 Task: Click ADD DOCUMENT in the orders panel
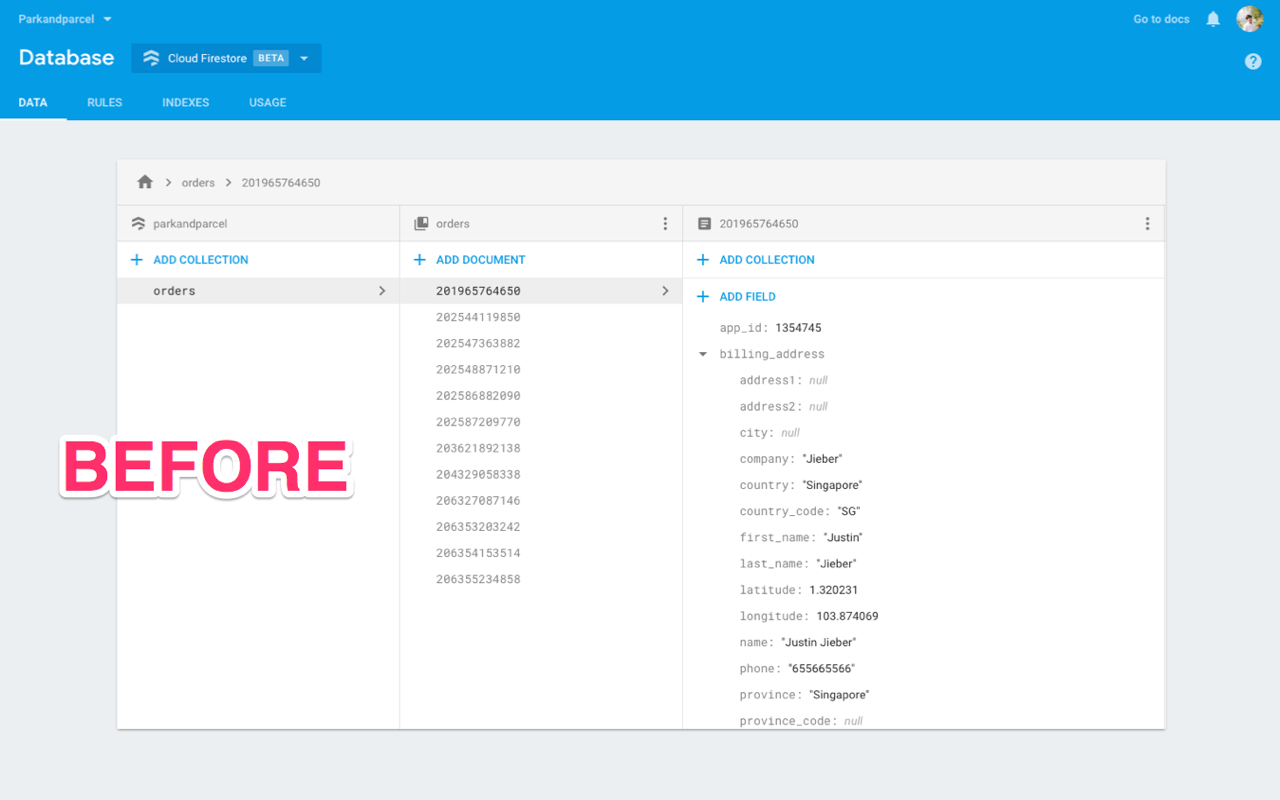pyautogui.click(x=468, y=259)
